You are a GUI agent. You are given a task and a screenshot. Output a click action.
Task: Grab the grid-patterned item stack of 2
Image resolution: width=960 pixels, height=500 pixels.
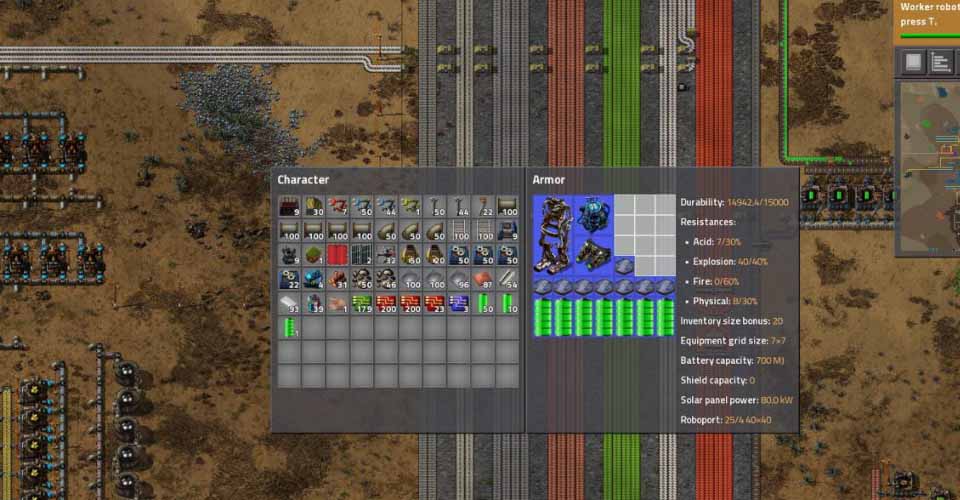362,255
